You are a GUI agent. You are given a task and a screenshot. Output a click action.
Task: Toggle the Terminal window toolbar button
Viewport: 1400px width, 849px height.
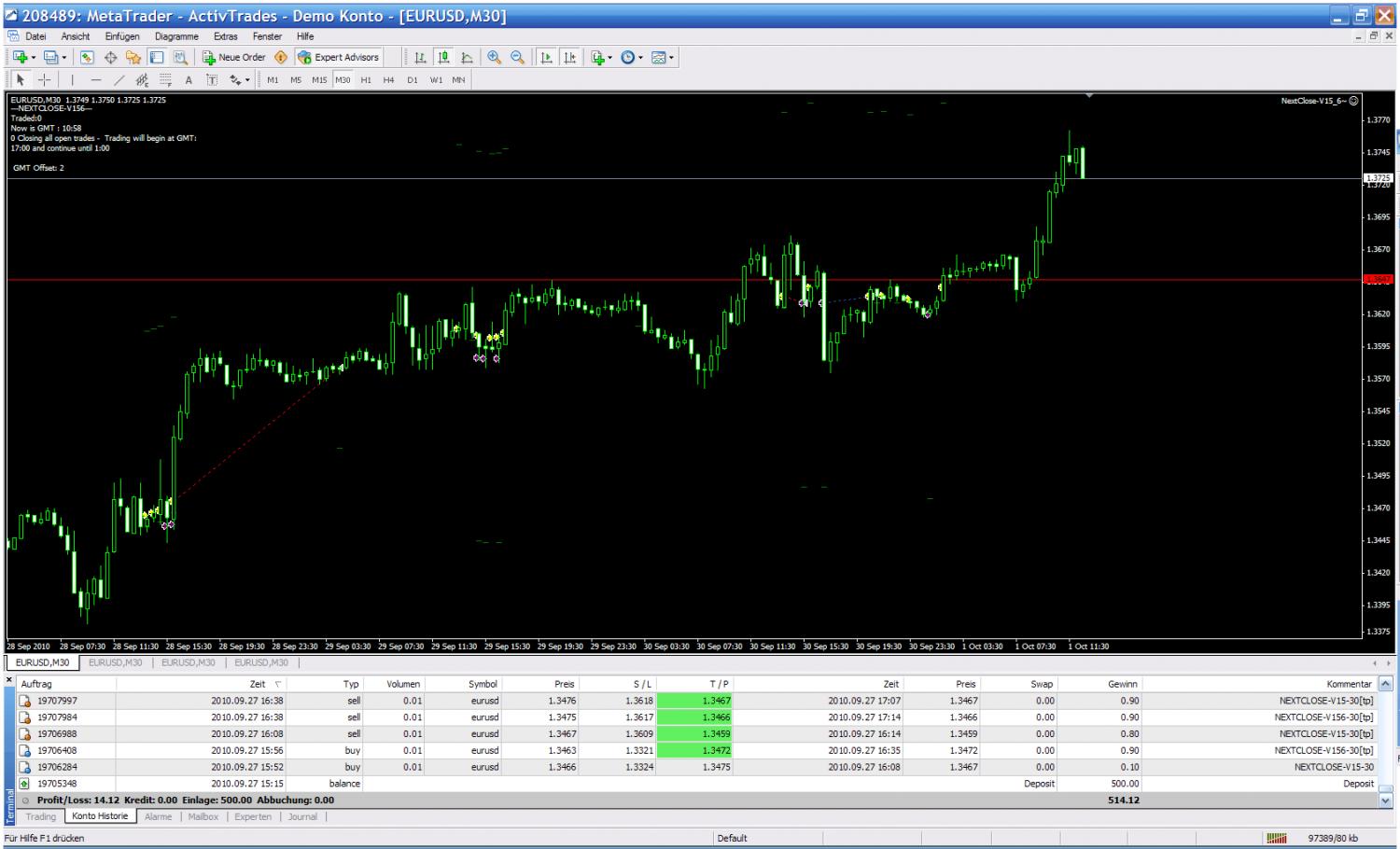click(157, 57)
